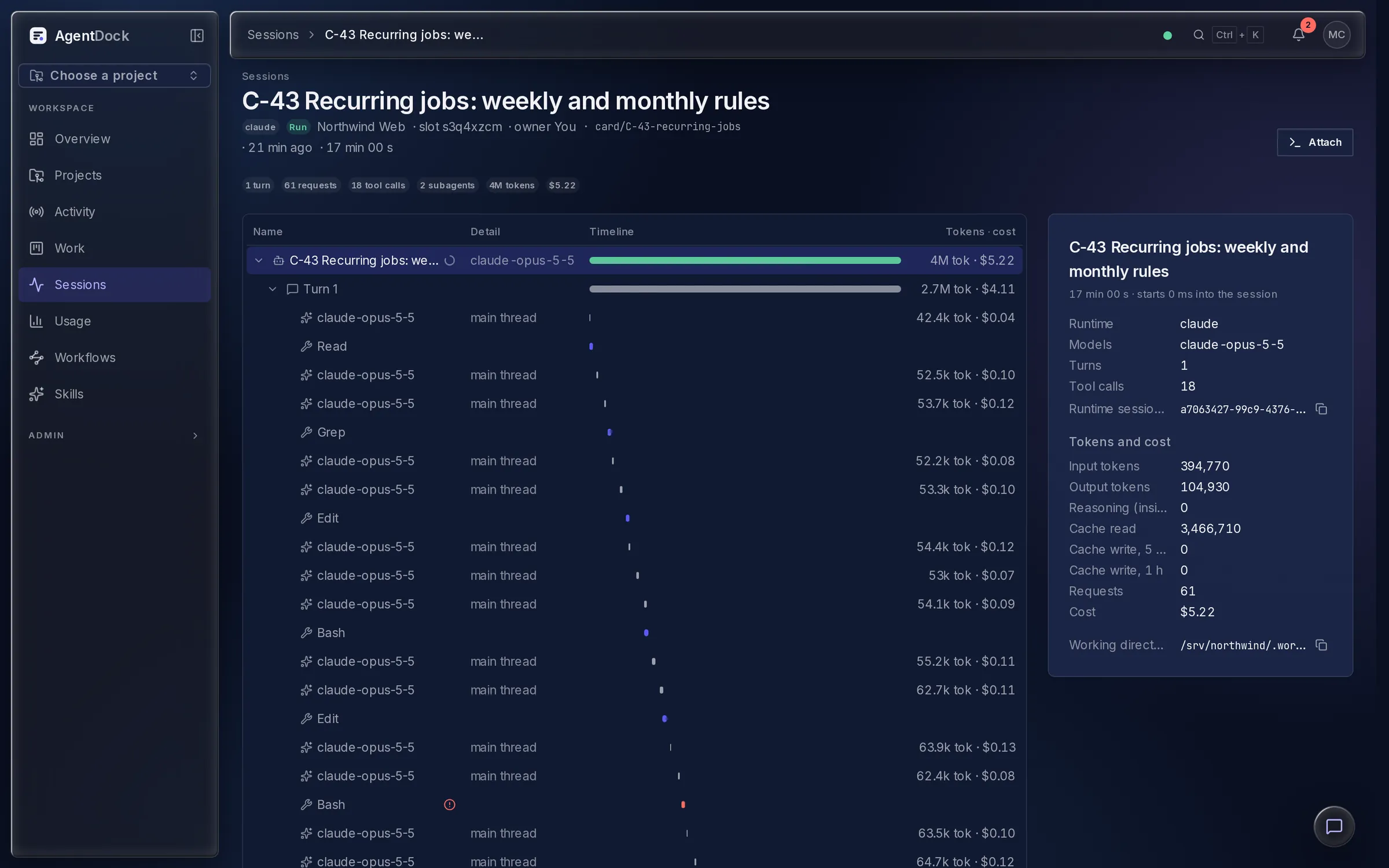Click the error icon on Bash row

coord(450,804)
